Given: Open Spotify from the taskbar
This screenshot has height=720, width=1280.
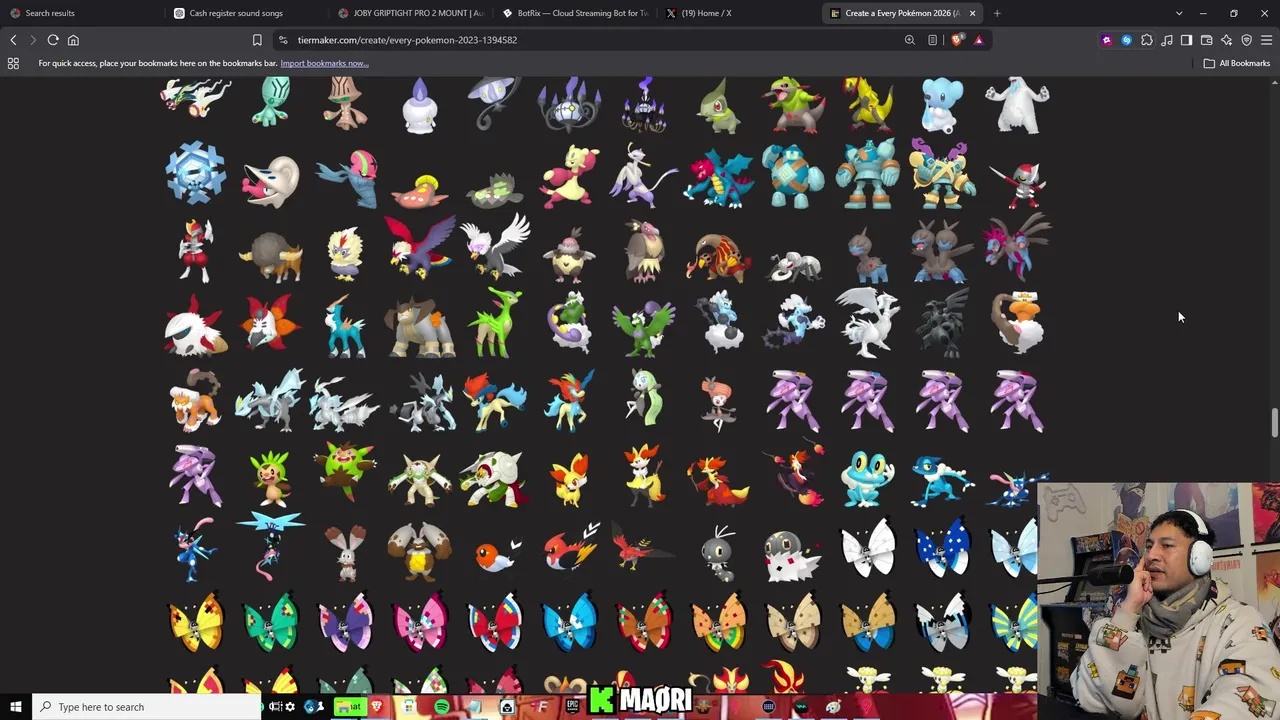Looking at the screenshot, I should point(441,707).
